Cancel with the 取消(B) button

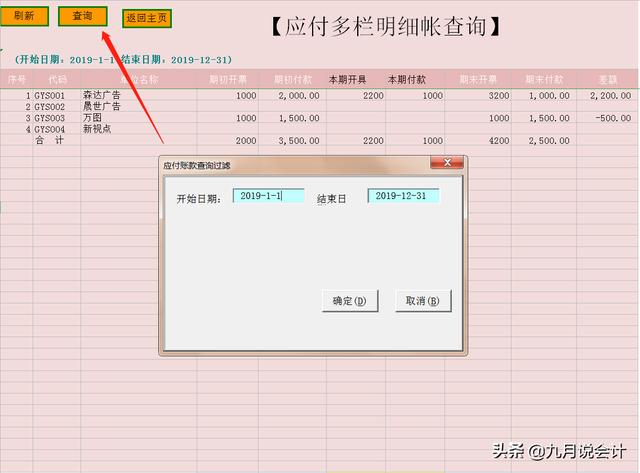[423, 301]
